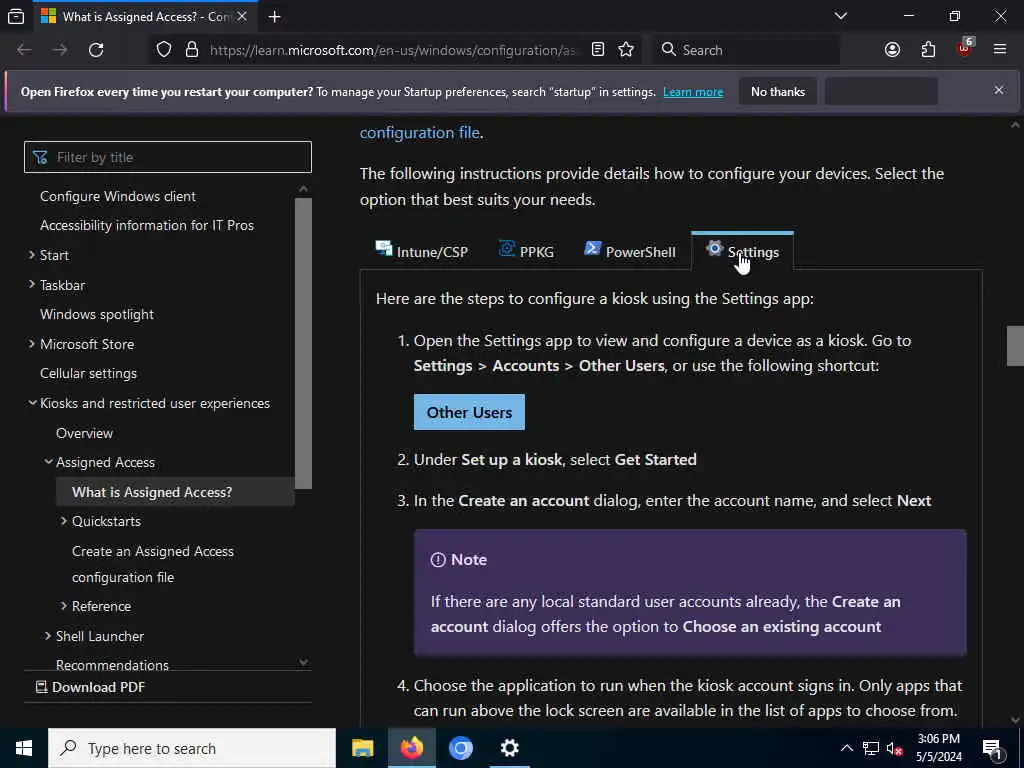Open Settings gear on taskbar
The height and width of the screenshot is (768, 1024).
(509, 748)
